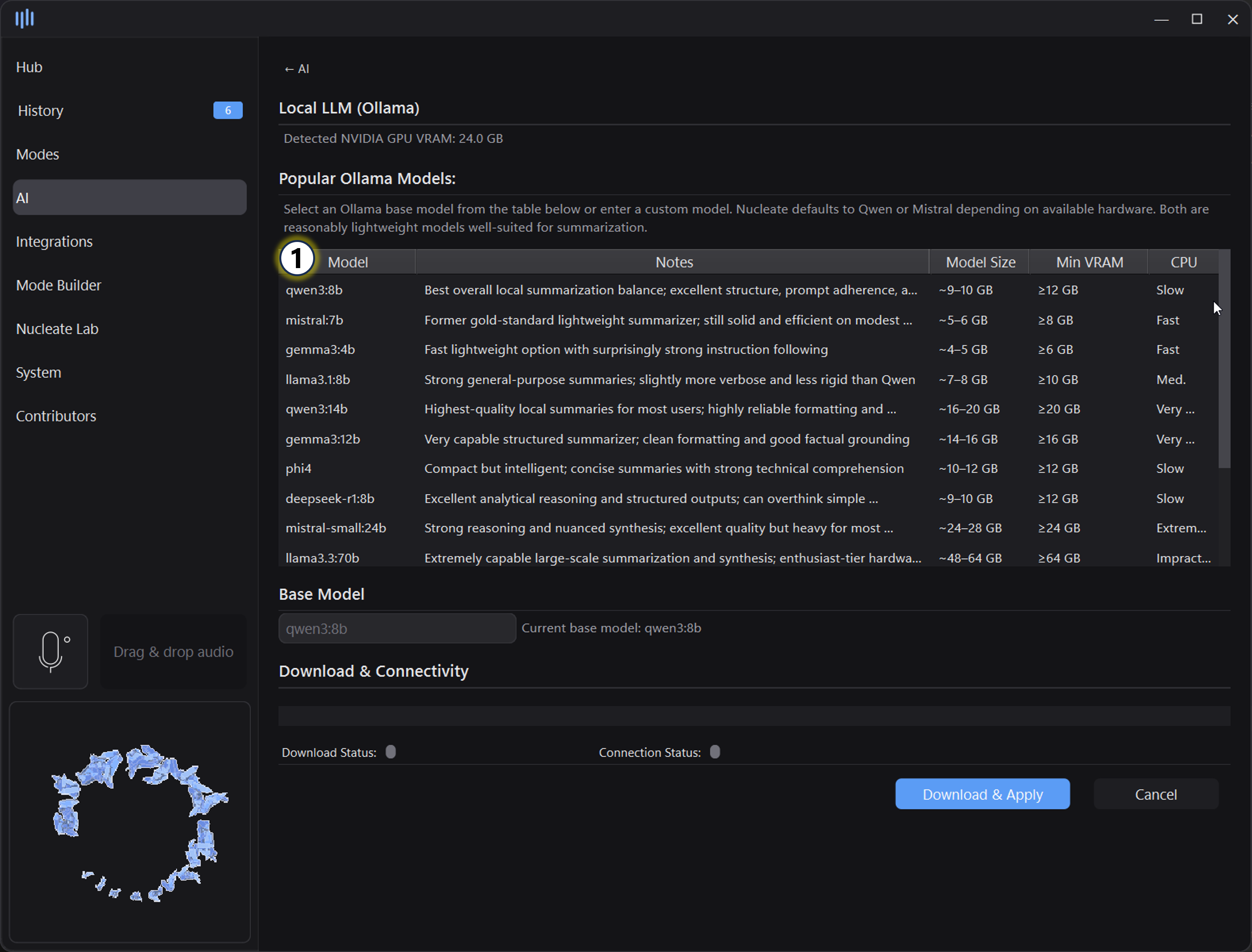Click the Detected NVIDIA GPU VRAM text

click(x=393, y=138)
